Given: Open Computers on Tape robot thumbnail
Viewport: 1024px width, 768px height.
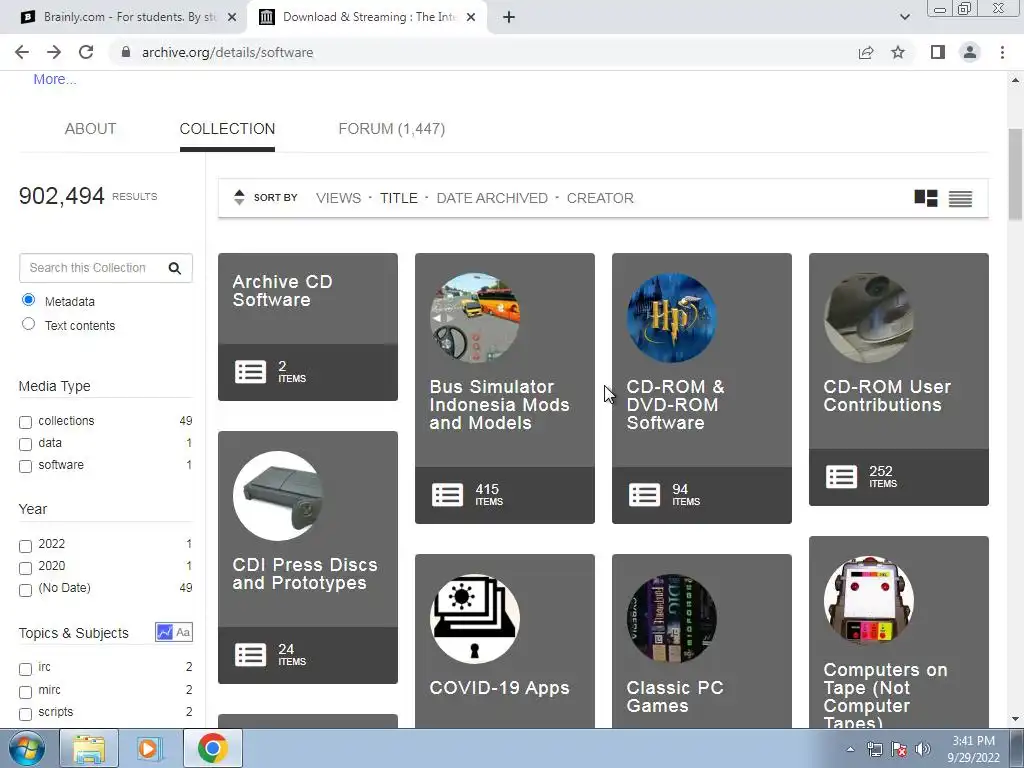Looking at the screenshot, I should pos(869,601).
